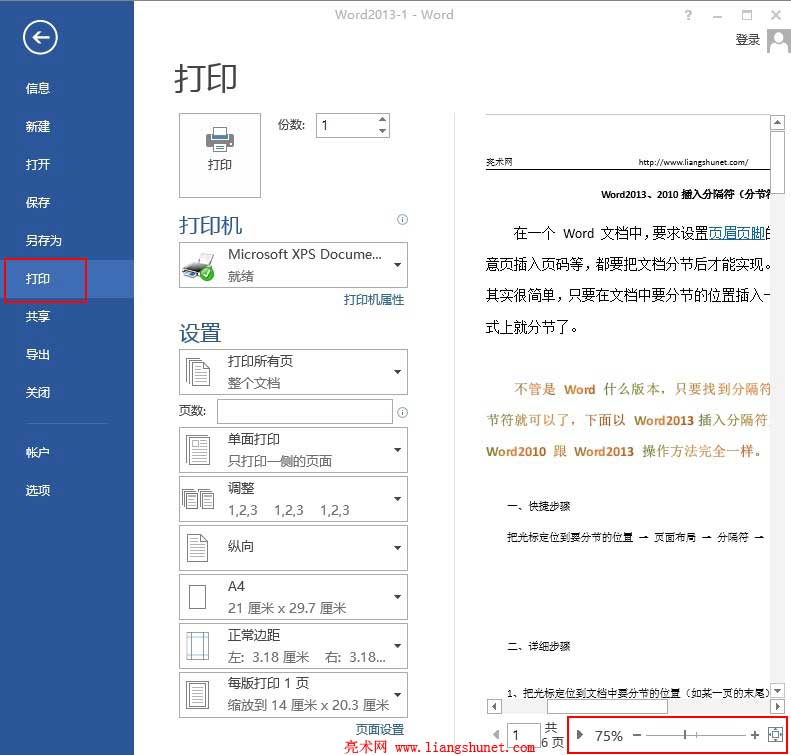Image resolution: width=791 pixels, height=755 pixels.
Task: Open Microsoft XPS Document printer dropdown
Action: coord(293,265)
